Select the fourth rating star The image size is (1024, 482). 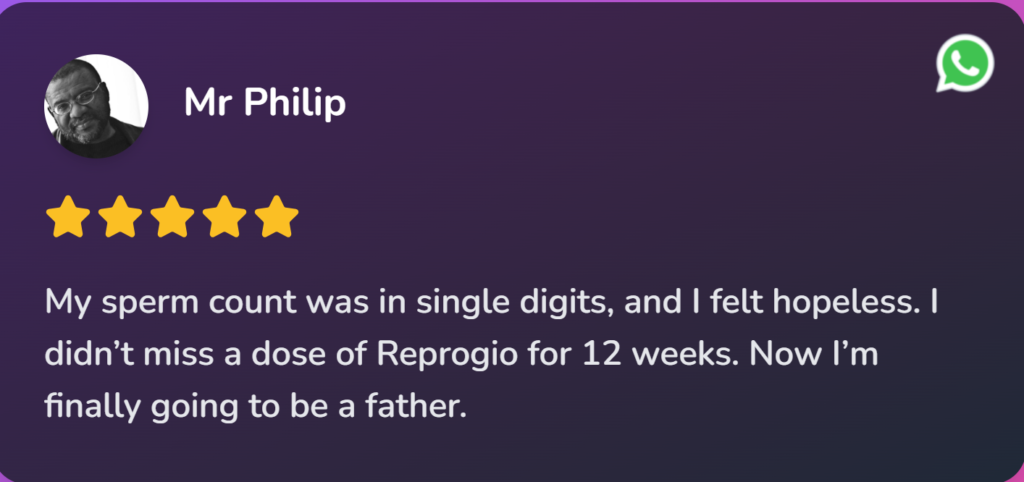224,217
